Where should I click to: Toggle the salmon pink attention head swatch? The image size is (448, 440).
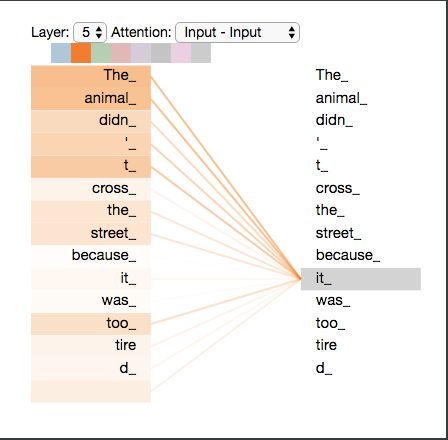[121, 53]
